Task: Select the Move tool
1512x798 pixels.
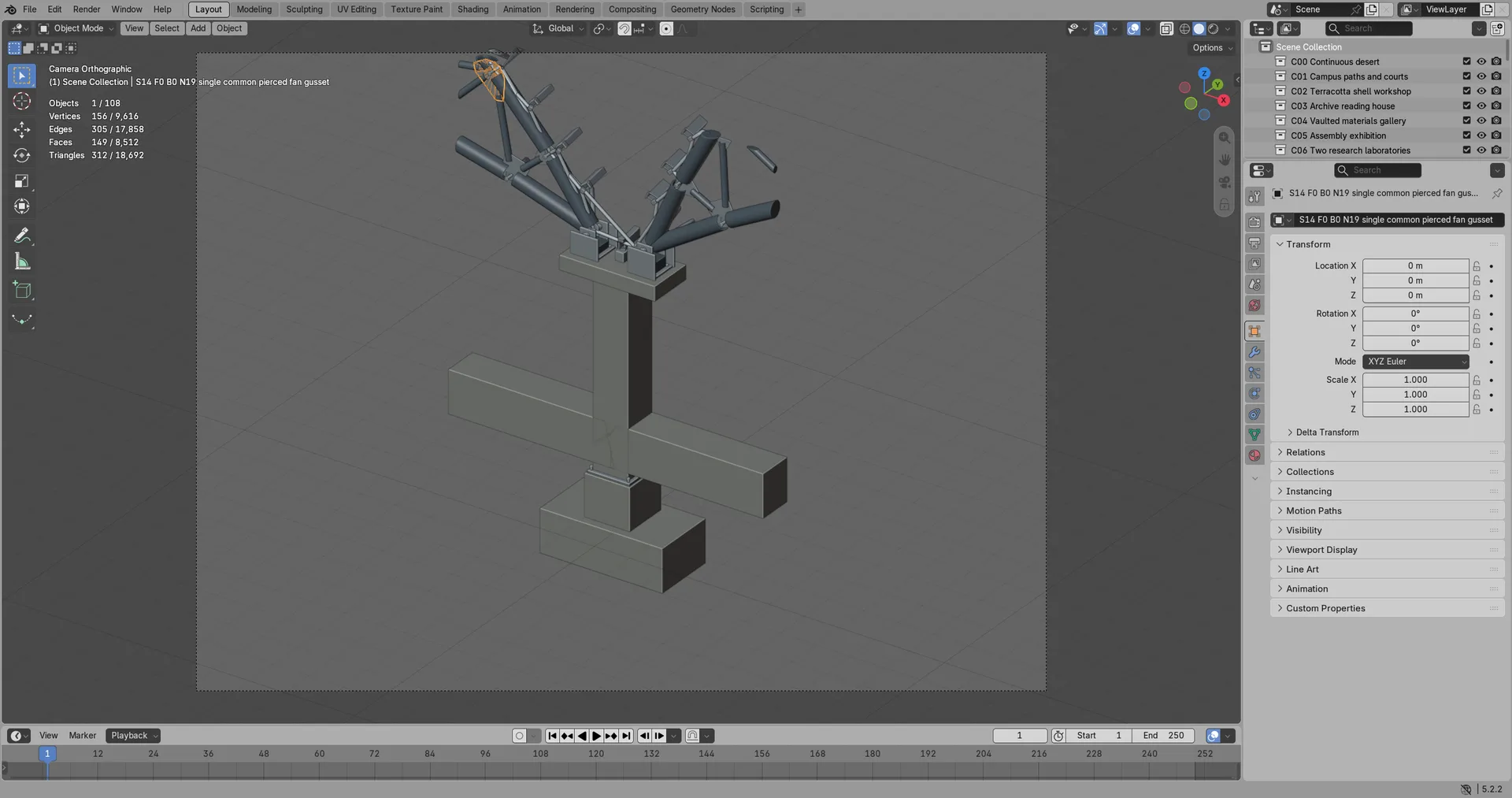Action: coord(22,129)
